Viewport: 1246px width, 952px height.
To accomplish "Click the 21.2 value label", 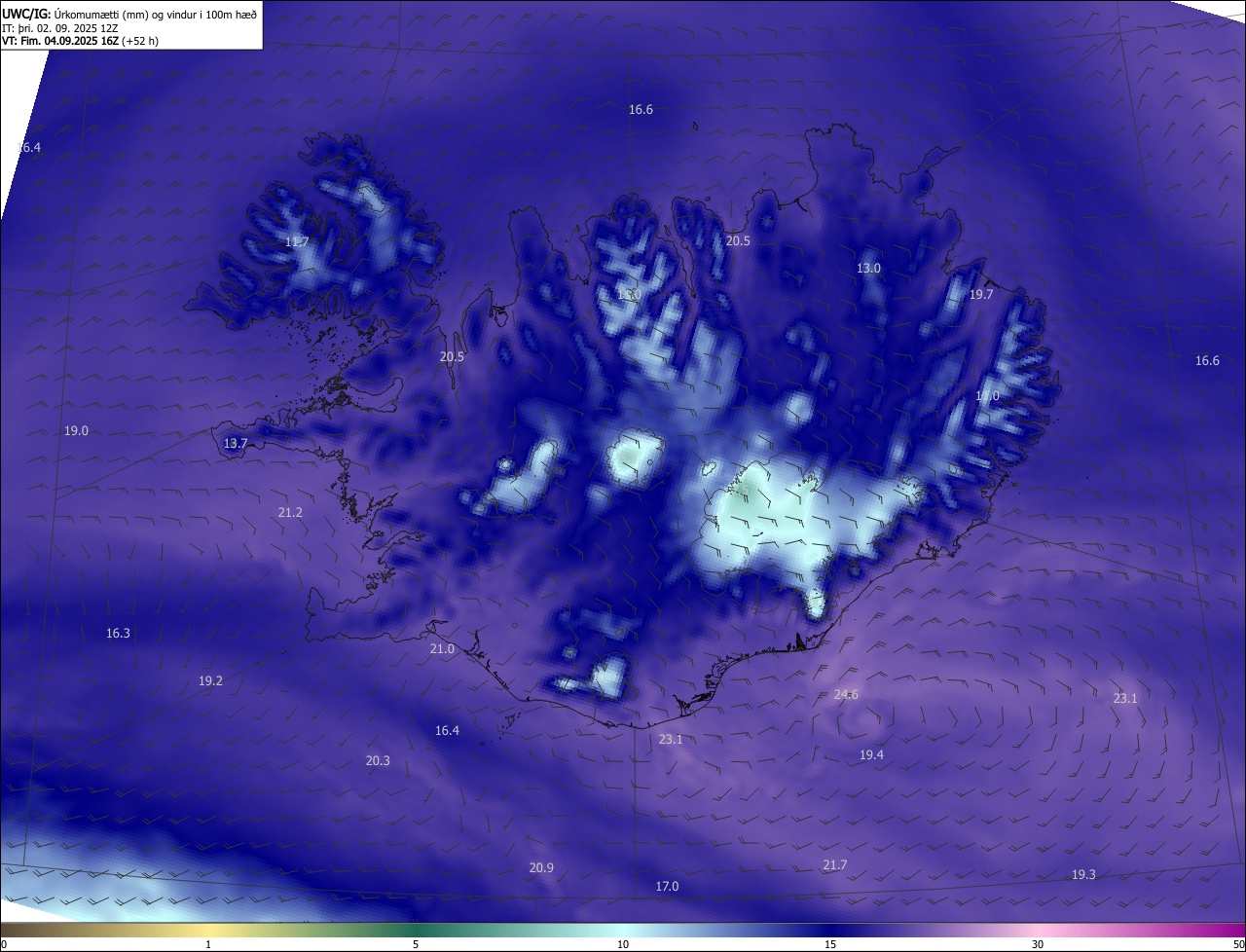I will (290, 513).
